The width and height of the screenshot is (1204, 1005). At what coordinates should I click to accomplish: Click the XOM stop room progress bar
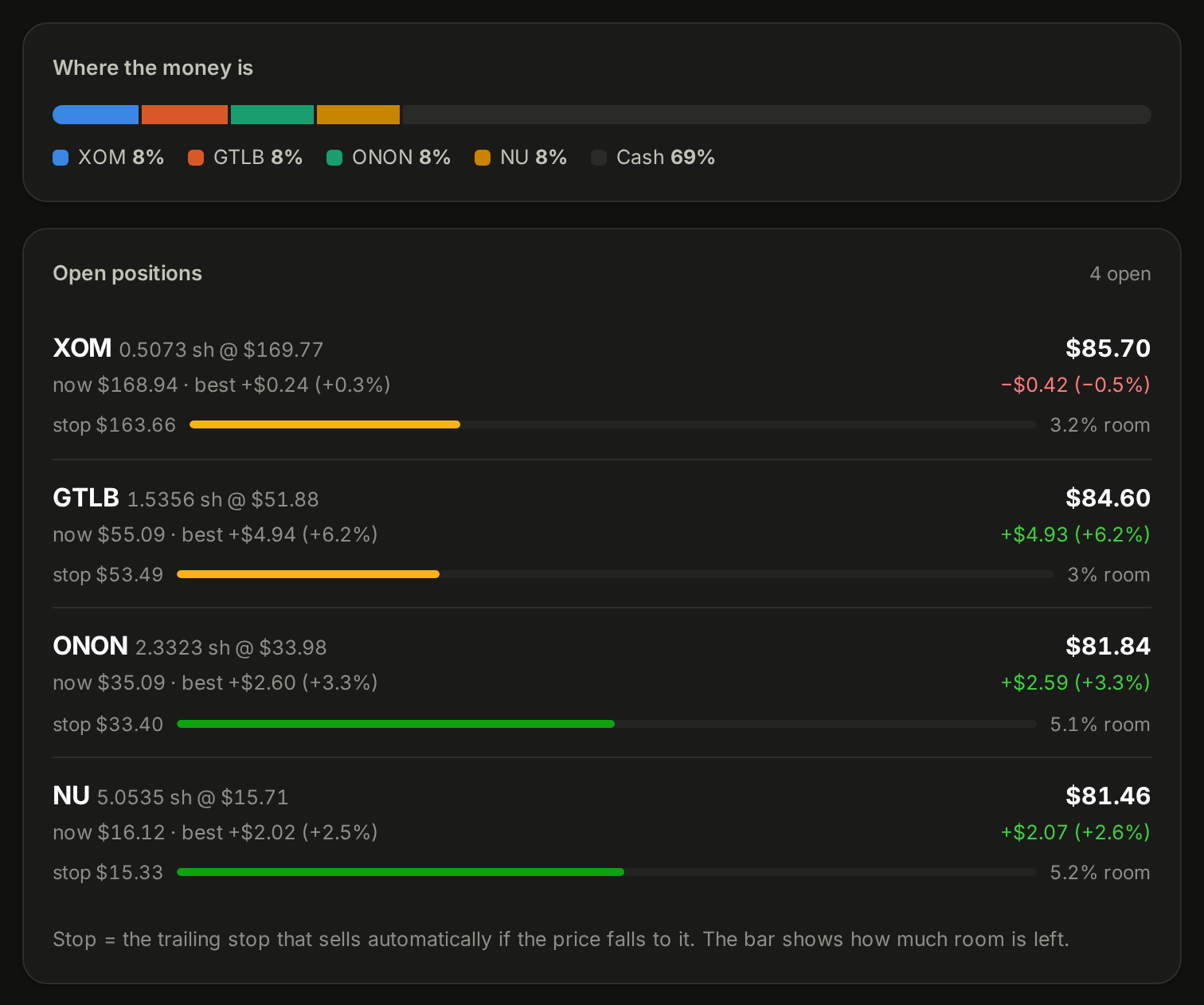[x=613, y=424]
